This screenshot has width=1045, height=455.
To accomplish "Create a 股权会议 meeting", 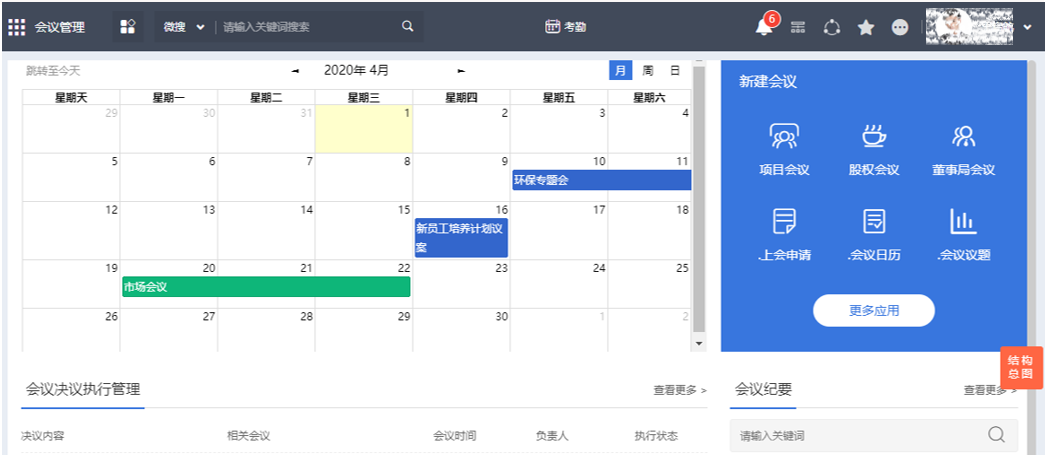I will [874, 149].
